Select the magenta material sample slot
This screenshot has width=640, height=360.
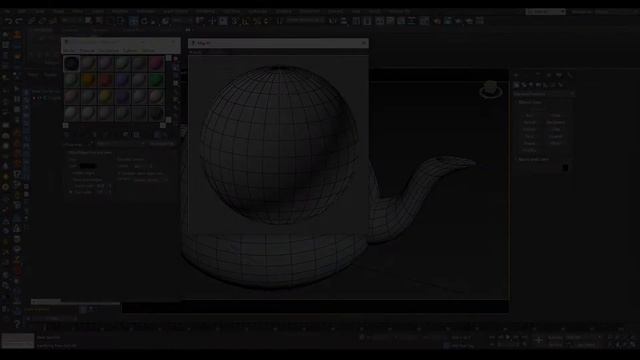tap(156, 63)
